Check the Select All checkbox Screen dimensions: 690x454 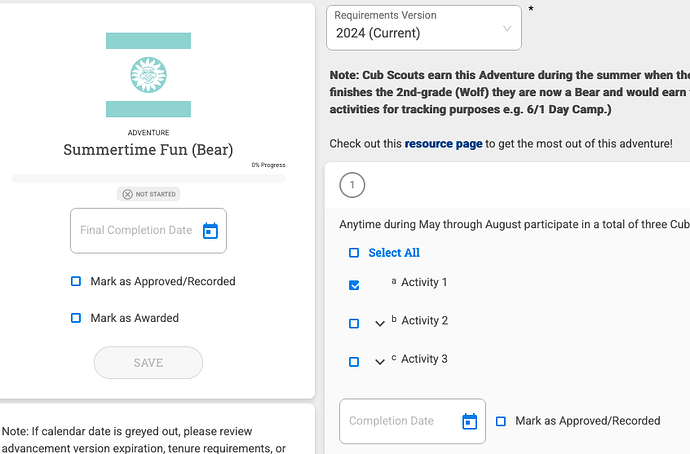point(354,253)
